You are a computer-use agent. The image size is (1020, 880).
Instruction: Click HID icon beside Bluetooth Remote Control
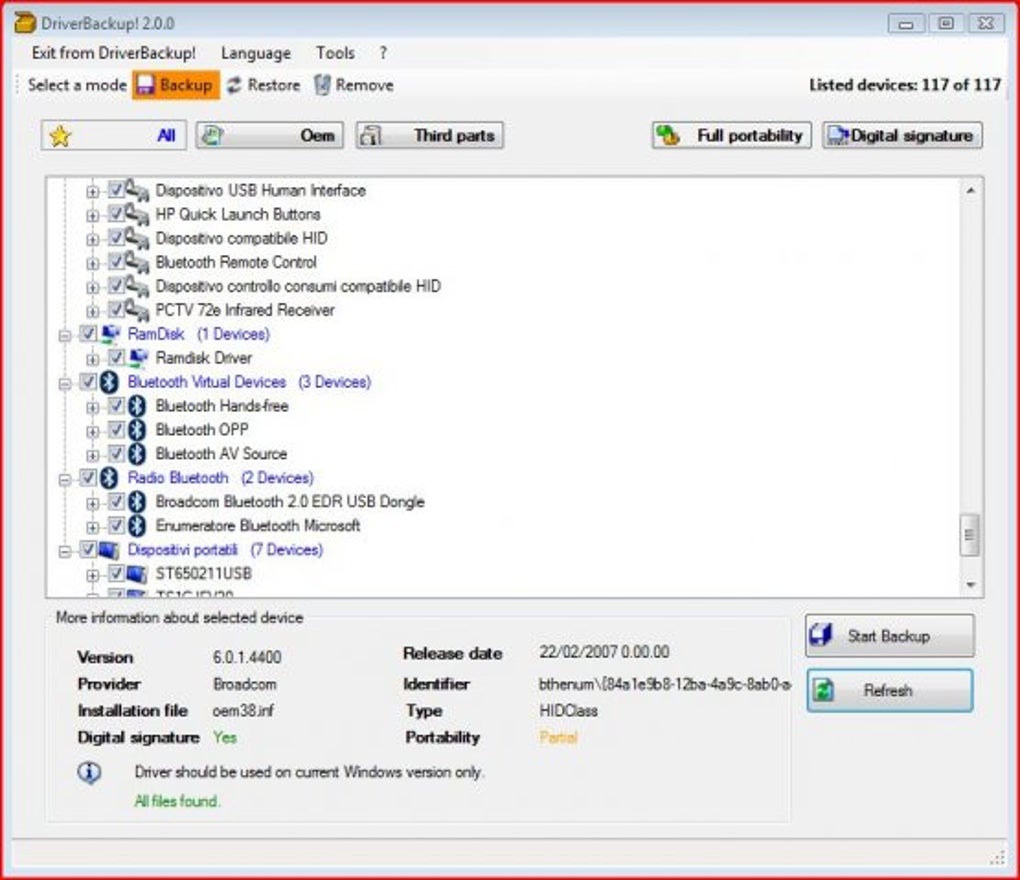137,263
